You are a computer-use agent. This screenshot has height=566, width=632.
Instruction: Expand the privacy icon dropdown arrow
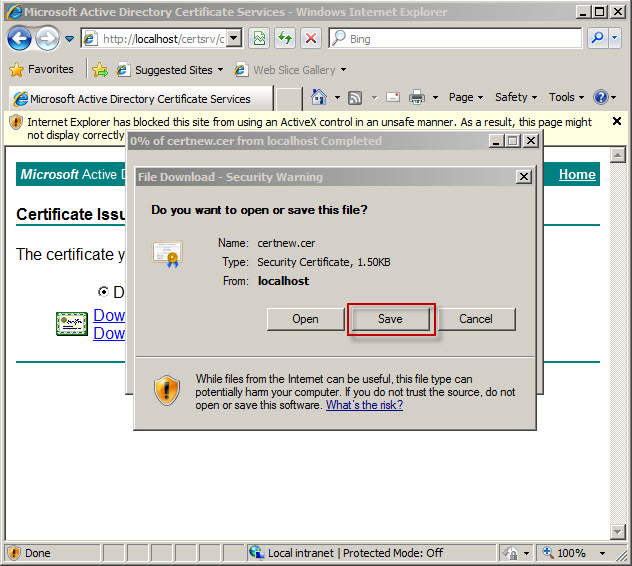point(526,554)
